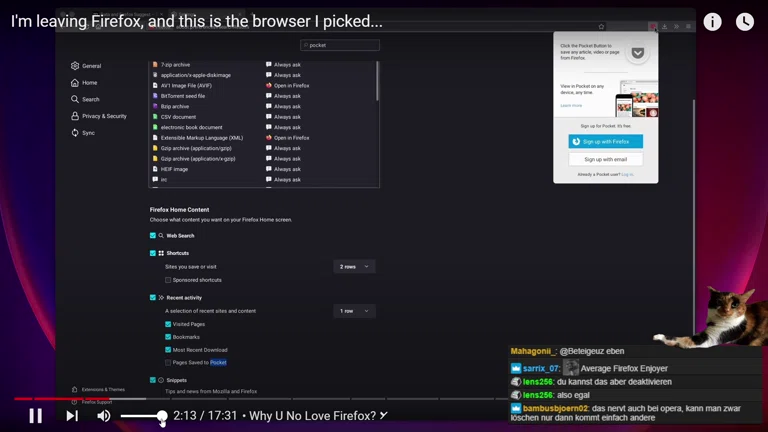Expand the Recent activity rows dropdown
Screen dimensions: 768x432
pyautogui.click(x=354, y=311)
